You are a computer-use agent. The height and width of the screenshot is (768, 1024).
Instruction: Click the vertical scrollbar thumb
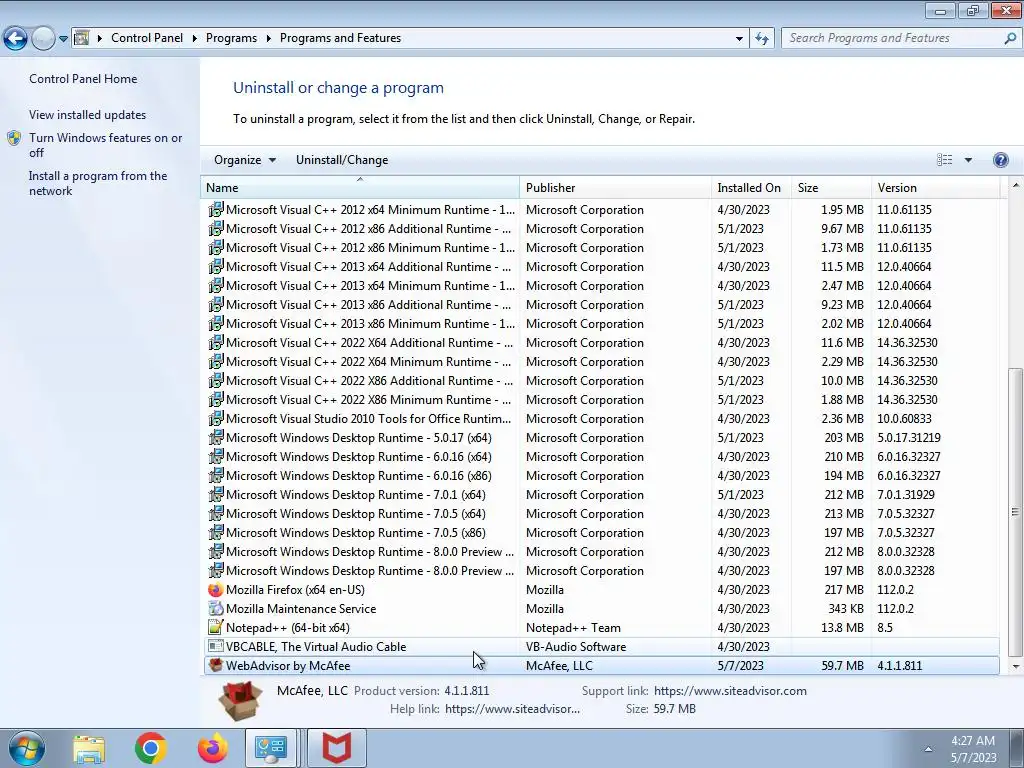click(1015, 512)
